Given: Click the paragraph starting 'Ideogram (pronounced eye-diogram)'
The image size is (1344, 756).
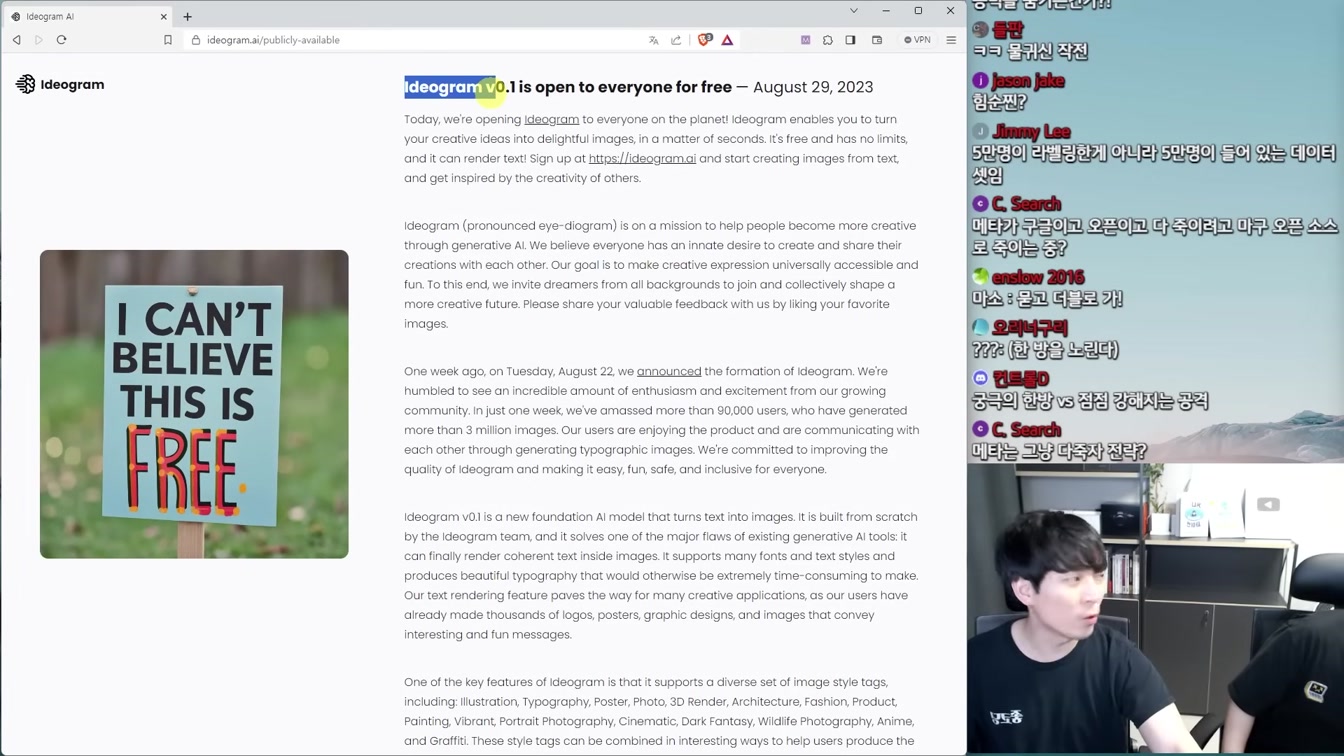Looking at the screenshot, I should (x=661, y=274).
